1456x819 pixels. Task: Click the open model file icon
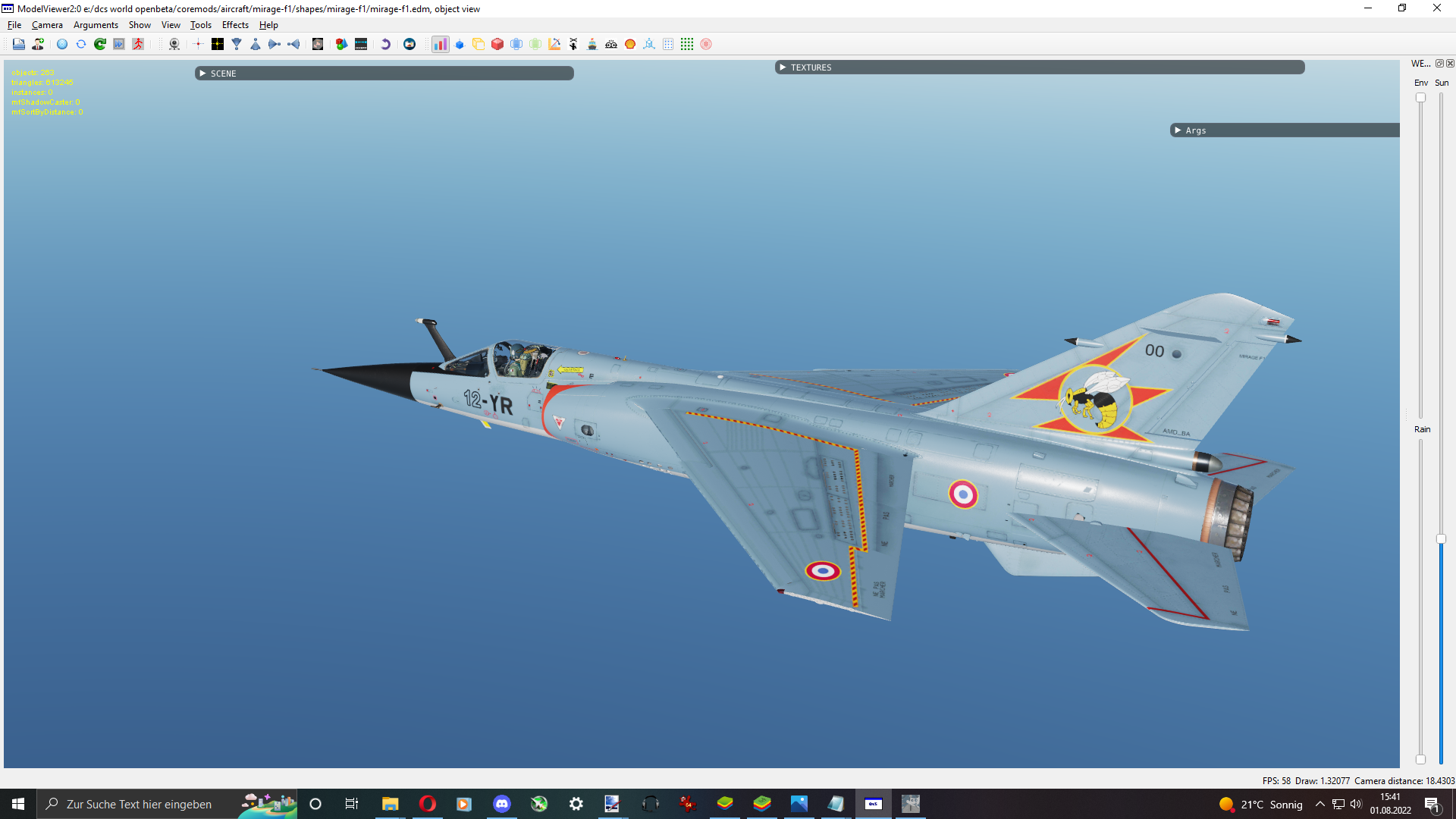19,44
